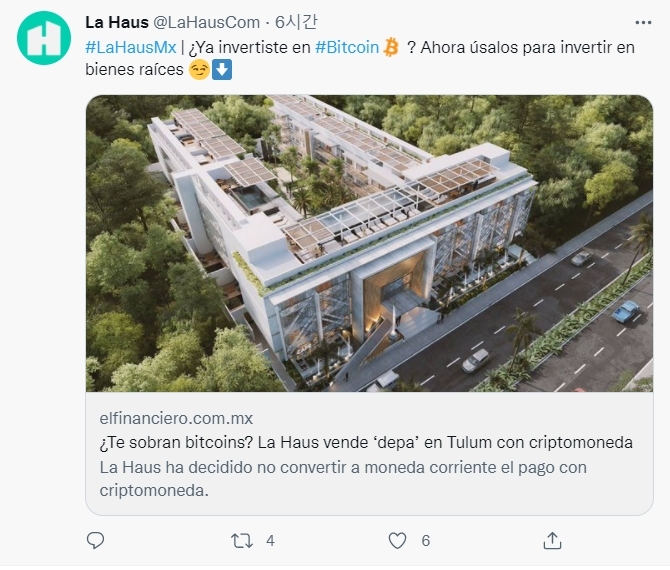Open the share upload icon
The height and width of the screenshot is (570, 670).
tap(552, 541)
